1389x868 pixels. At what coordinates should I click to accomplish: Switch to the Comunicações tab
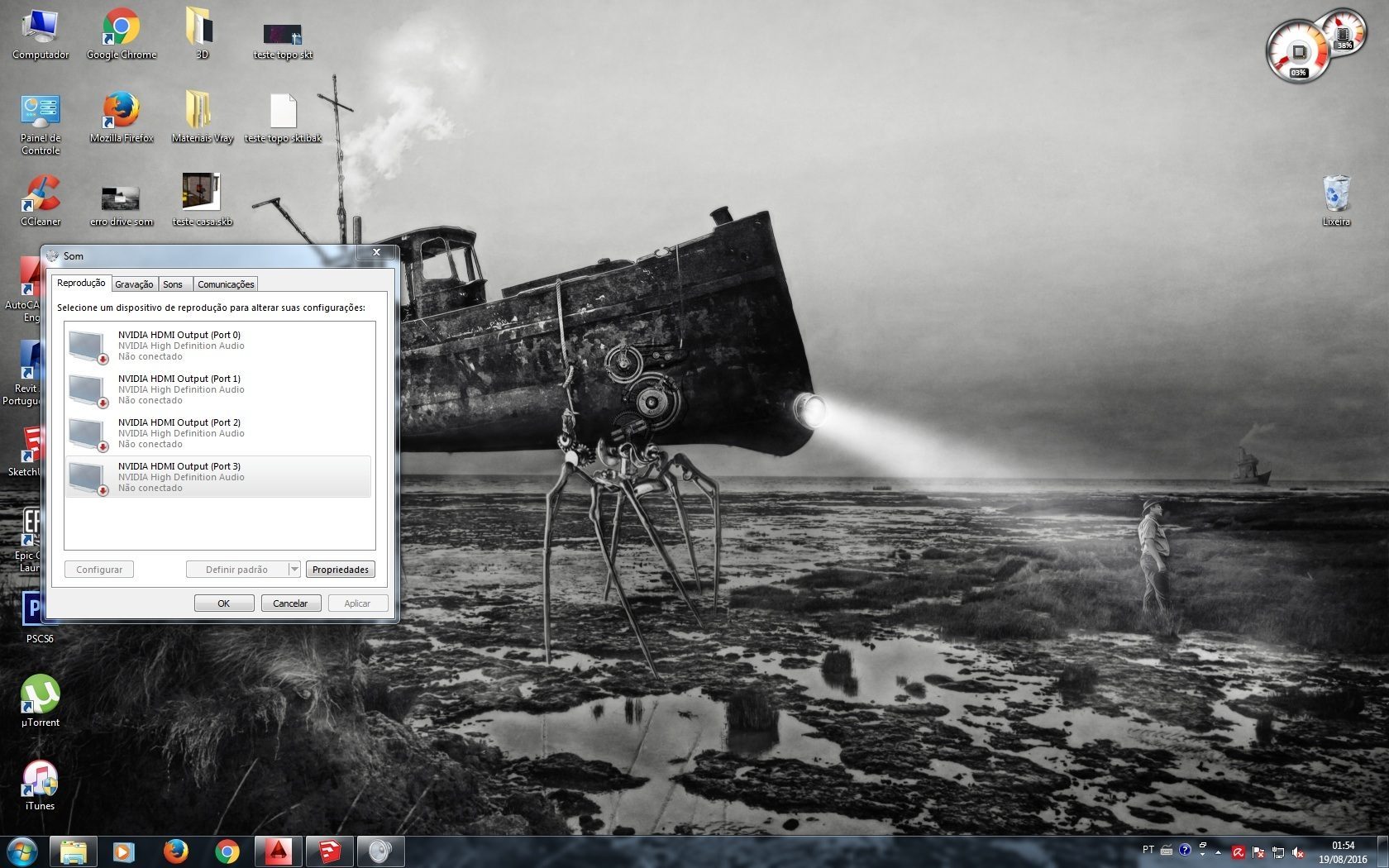coord(226,284)
